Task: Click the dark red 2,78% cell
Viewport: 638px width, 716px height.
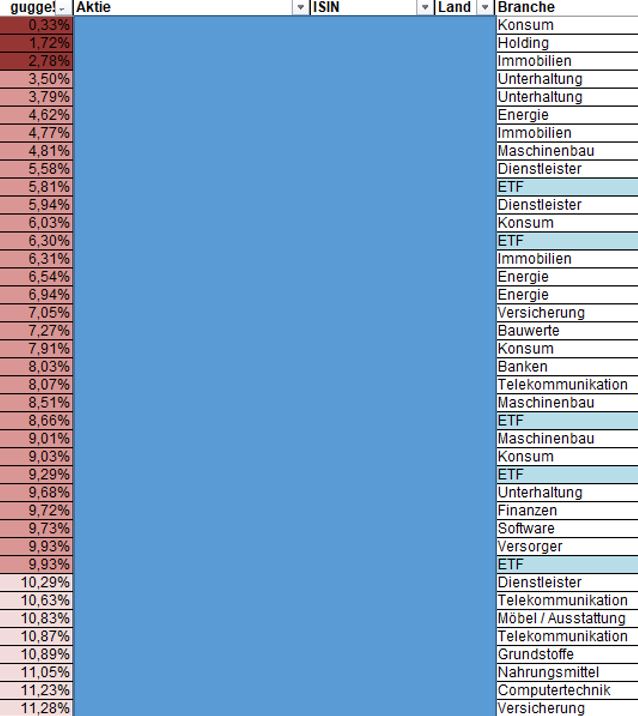Action: point(36,61)
